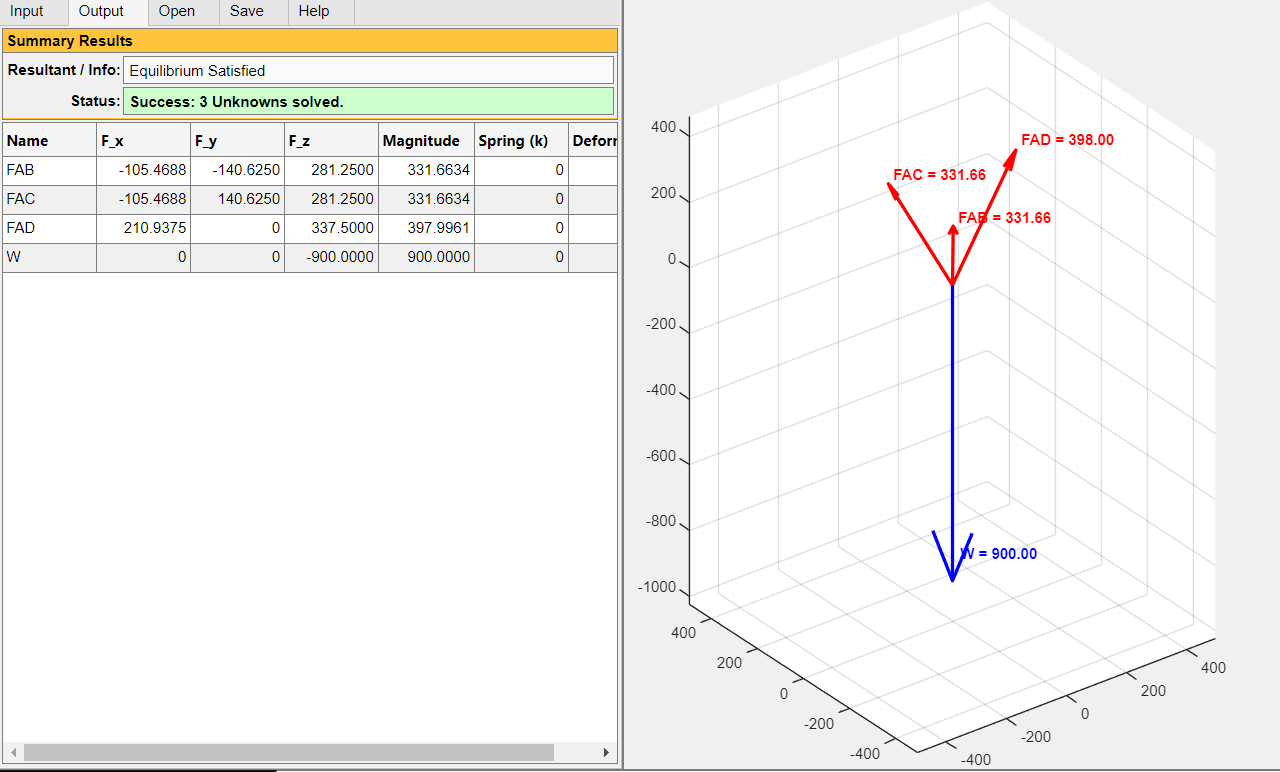This screenshot has width=1280, height=772.
Task: Click the FAD = 398.00 plot label
Action: pos(1067,140)
